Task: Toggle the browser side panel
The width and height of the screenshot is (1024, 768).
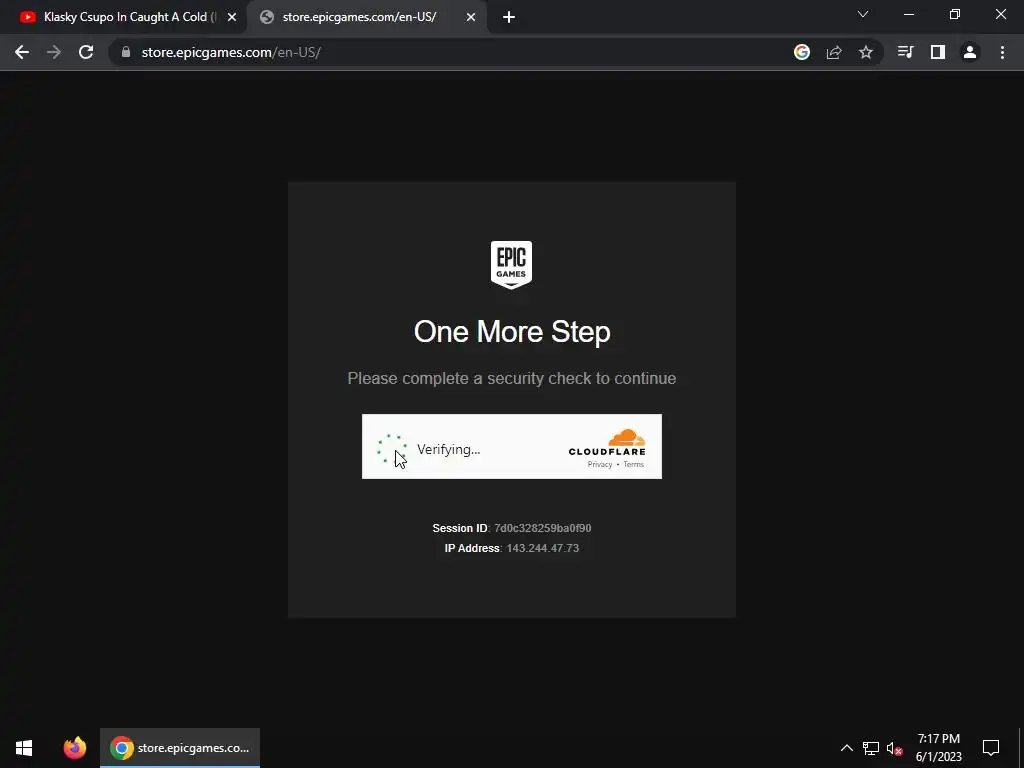Action: tap(938, 52)
